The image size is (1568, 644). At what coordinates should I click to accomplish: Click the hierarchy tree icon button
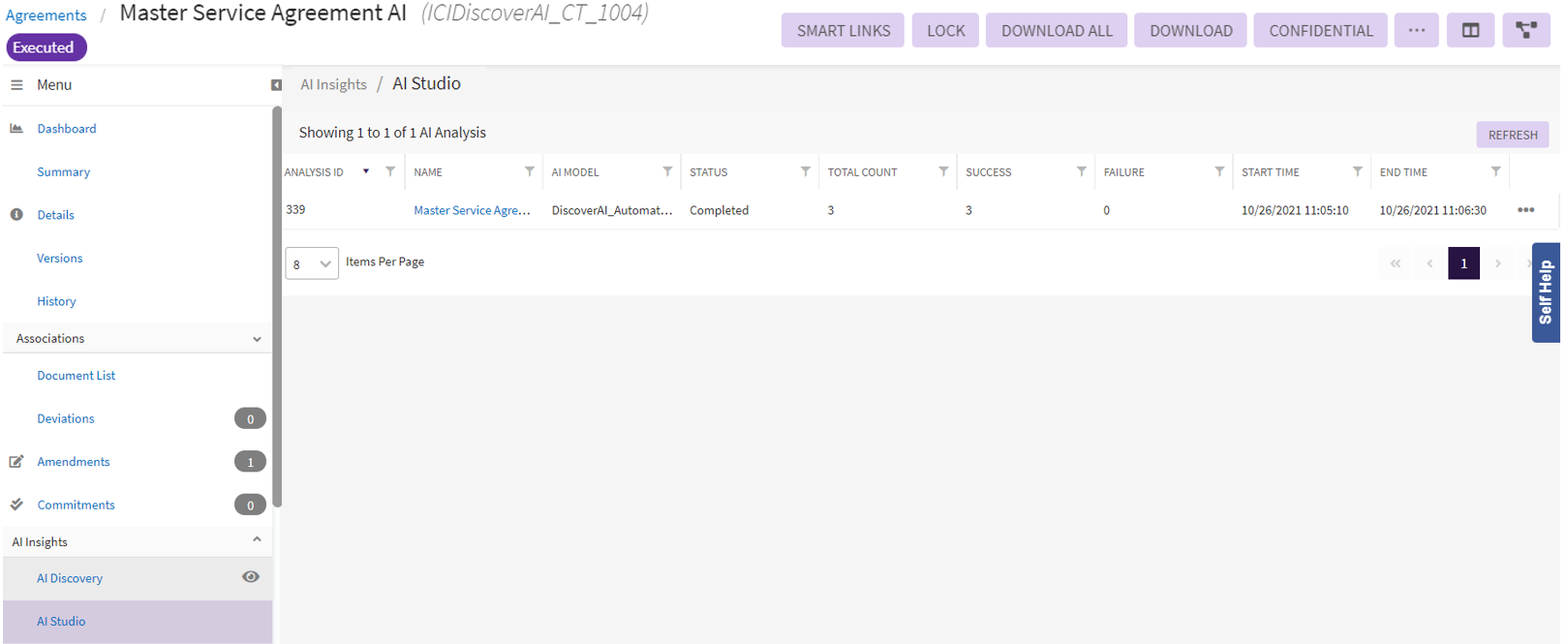(1525, 31)
